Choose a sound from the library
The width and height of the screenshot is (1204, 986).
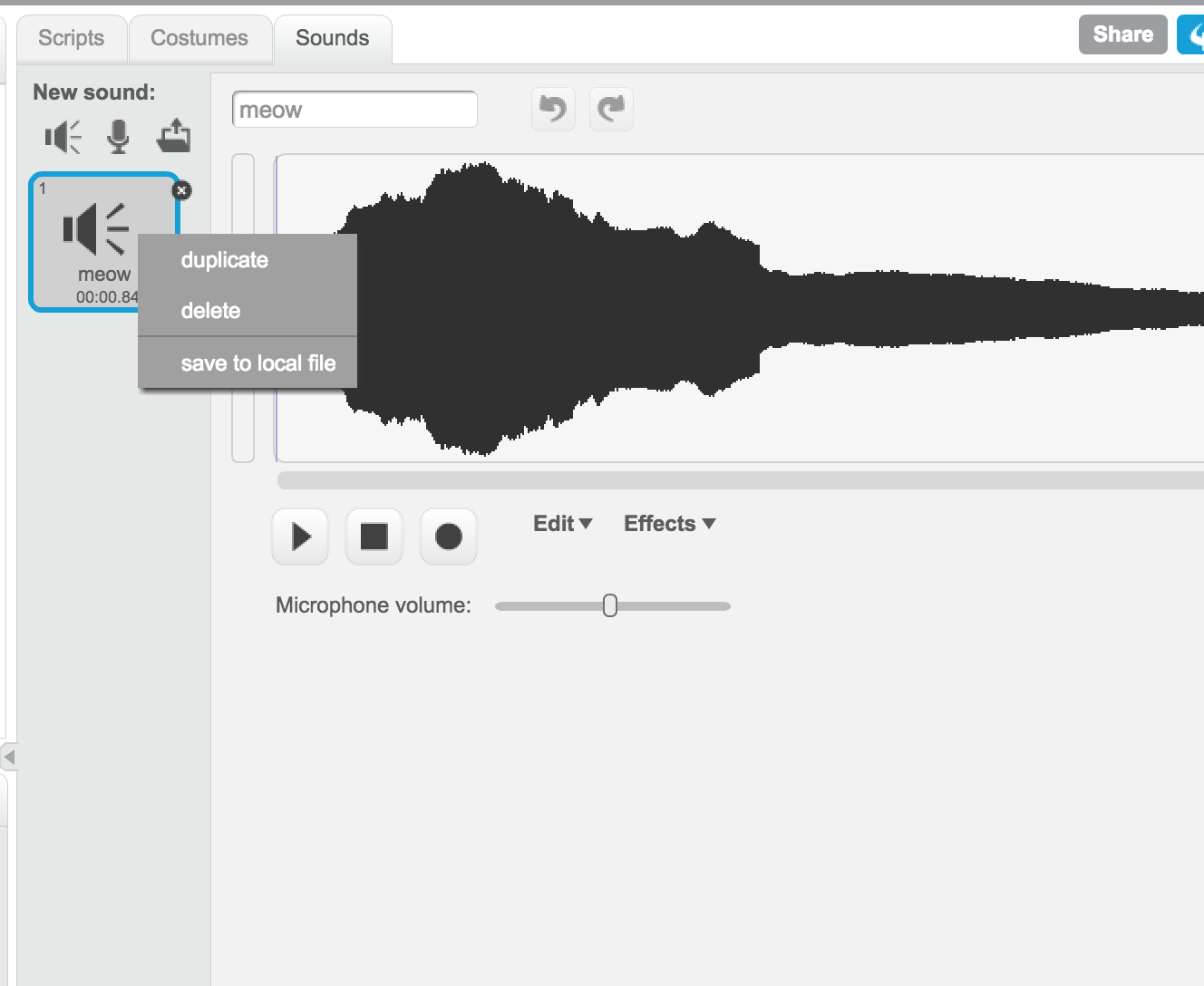(x=60, y=136)
